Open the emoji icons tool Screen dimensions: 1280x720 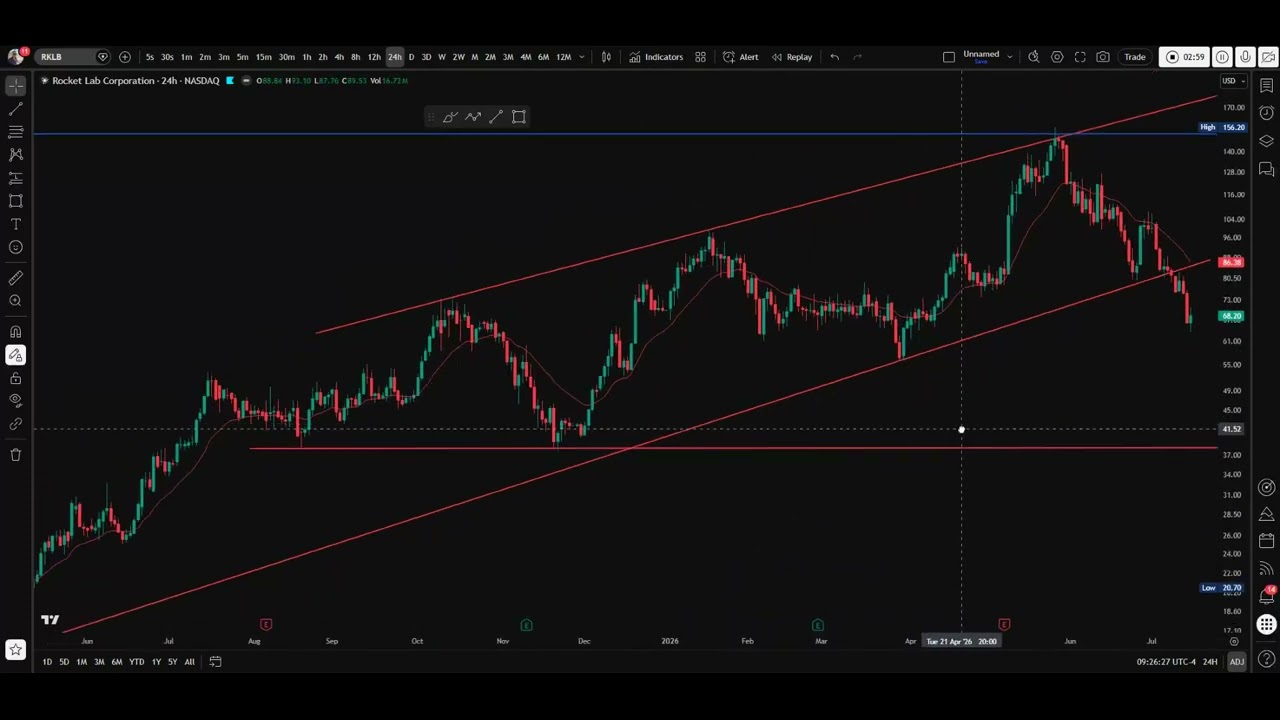pyautogui.click(x=16, y=247)
